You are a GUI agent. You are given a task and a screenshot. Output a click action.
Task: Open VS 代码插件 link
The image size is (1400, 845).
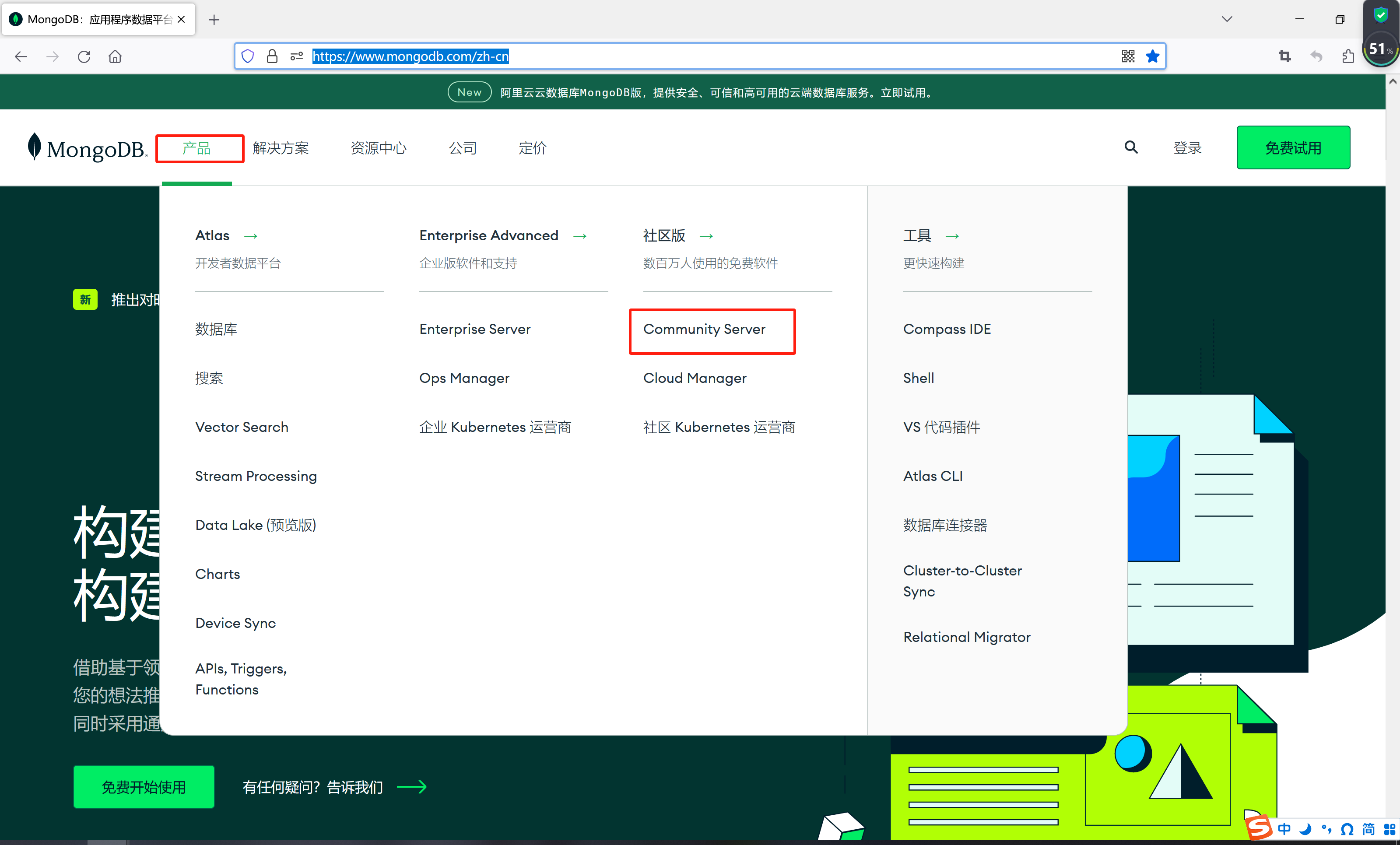tap(941, 427)
